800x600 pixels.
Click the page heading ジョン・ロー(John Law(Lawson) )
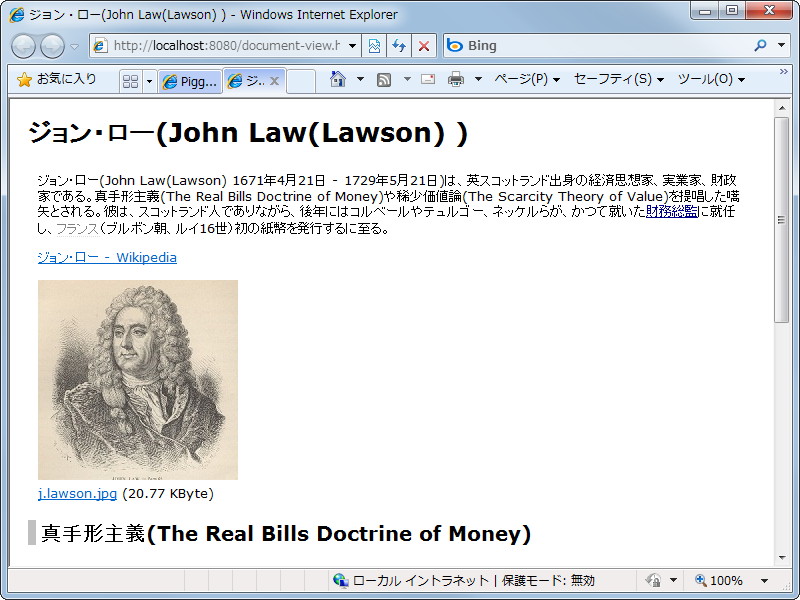[248, 133]
